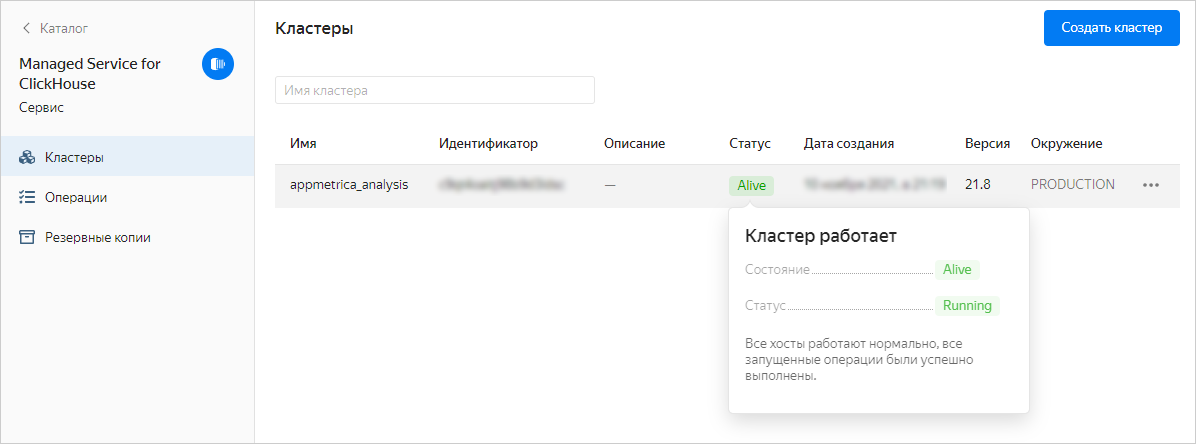Go back via the Каталог chevron
The width and height of the screenshot is (1196, 444).
pyautogui.click(x=27, y=28)
